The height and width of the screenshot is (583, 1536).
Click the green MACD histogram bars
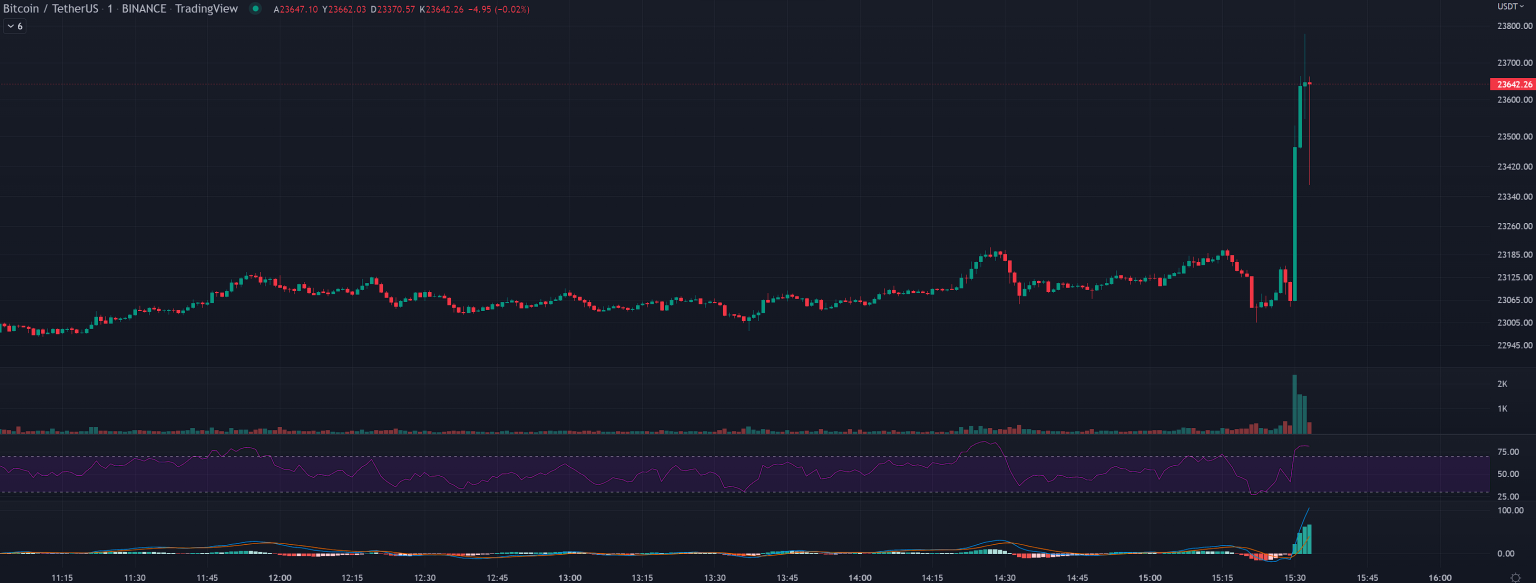[x=1304, y=541]
